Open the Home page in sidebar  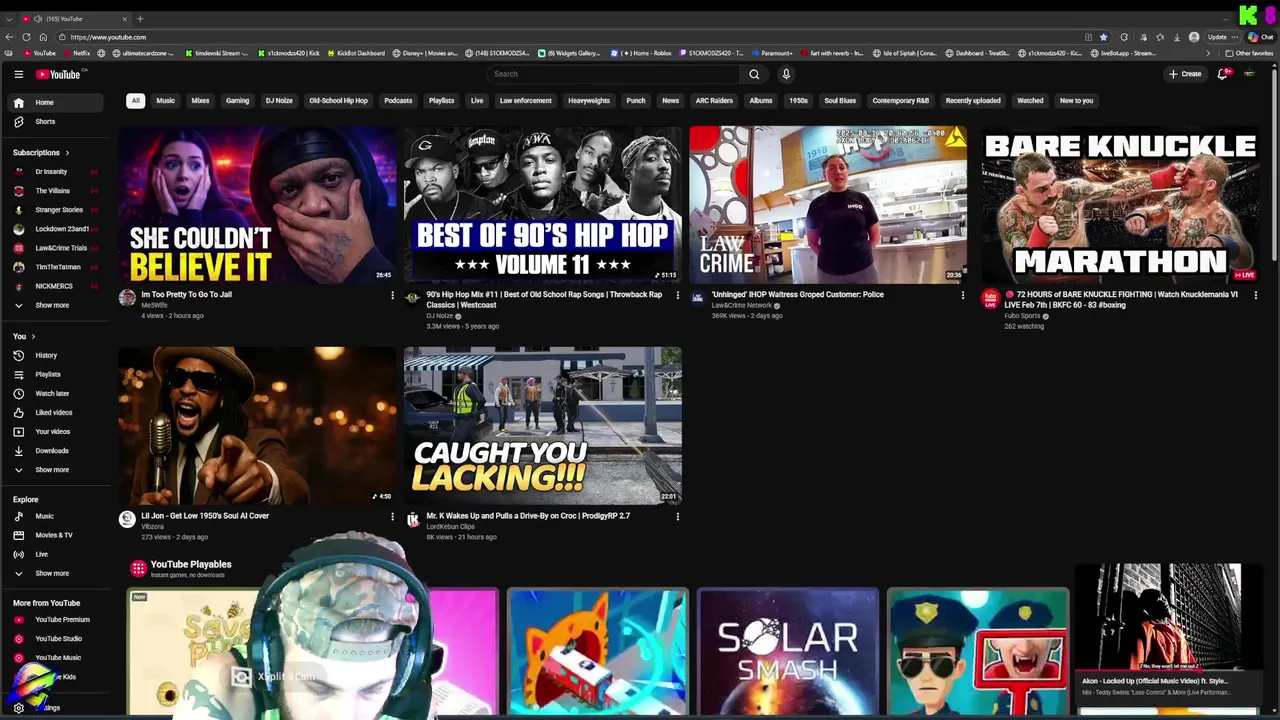[57, 102]
